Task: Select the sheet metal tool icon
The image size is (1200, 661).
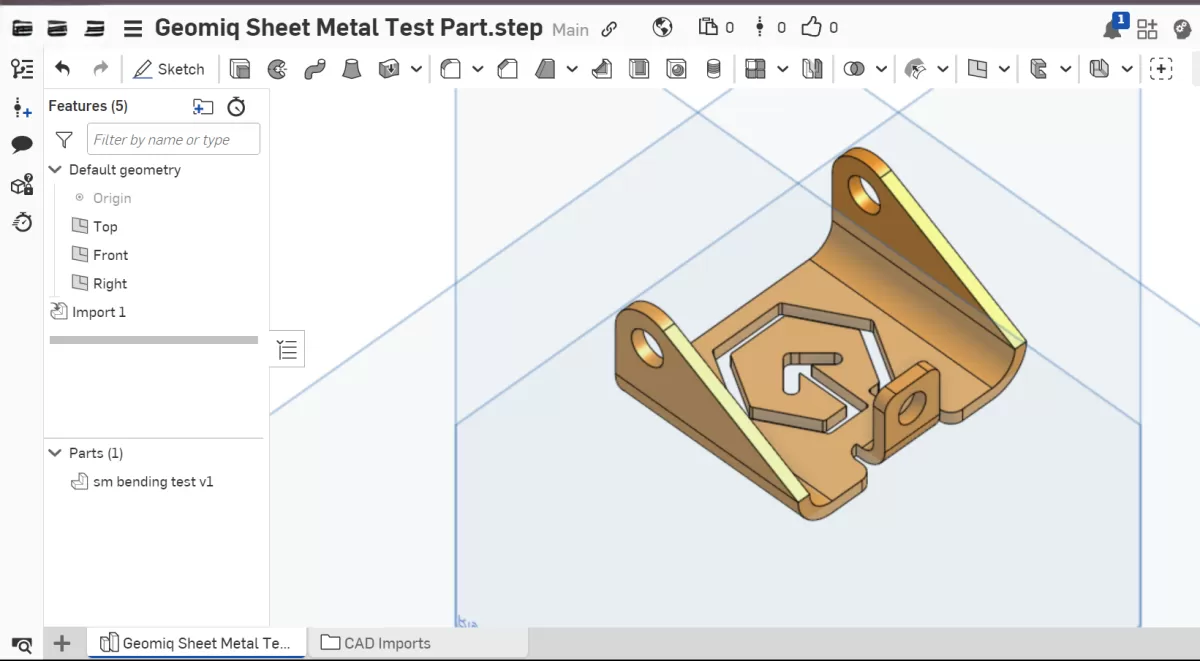Action: (x=1039, y=69)
